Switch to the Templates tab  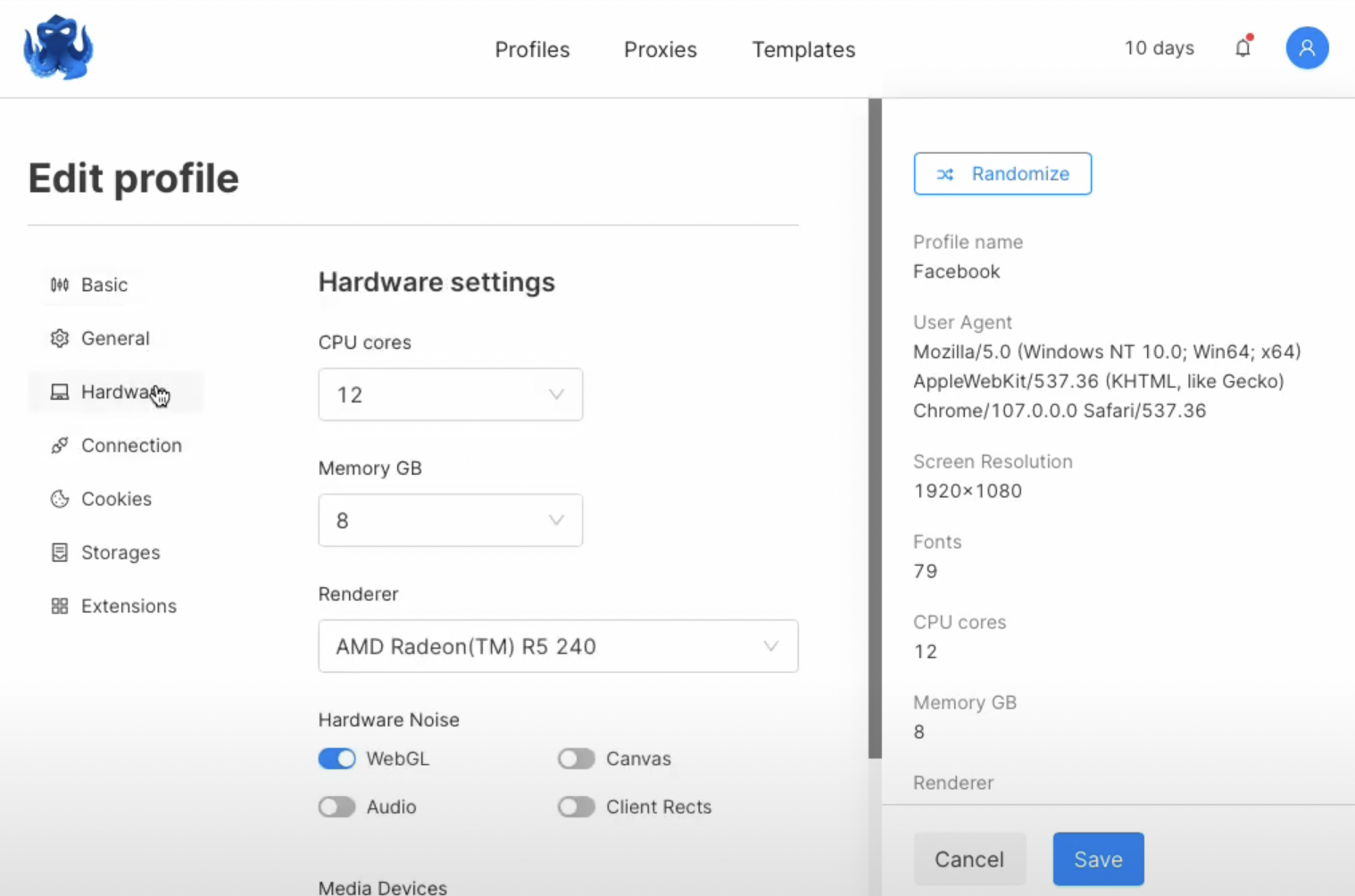point(803,50)
